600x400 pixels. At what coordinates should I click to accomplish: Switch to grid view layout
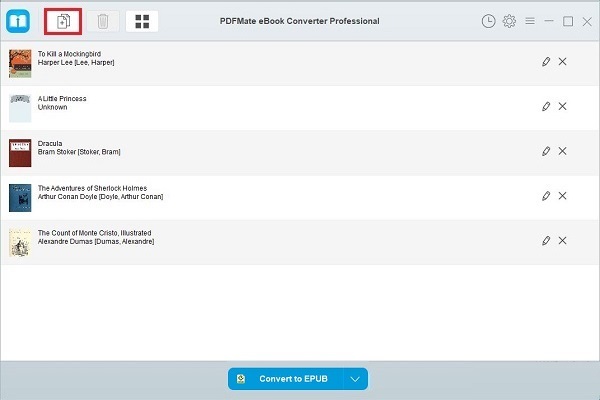coord(142,21)
